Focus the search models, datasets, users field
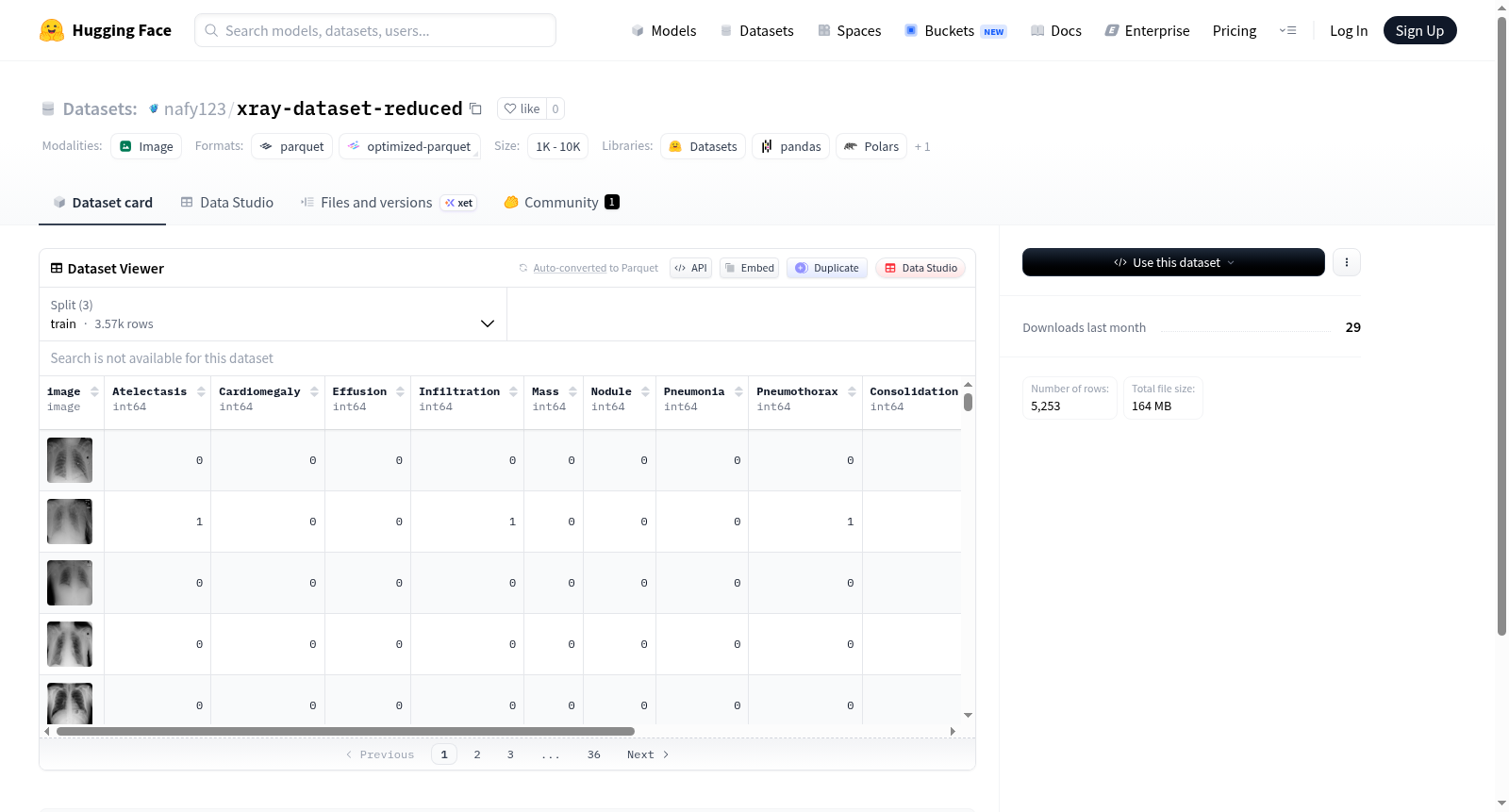 pyautogui.click(x=375, y=30)
